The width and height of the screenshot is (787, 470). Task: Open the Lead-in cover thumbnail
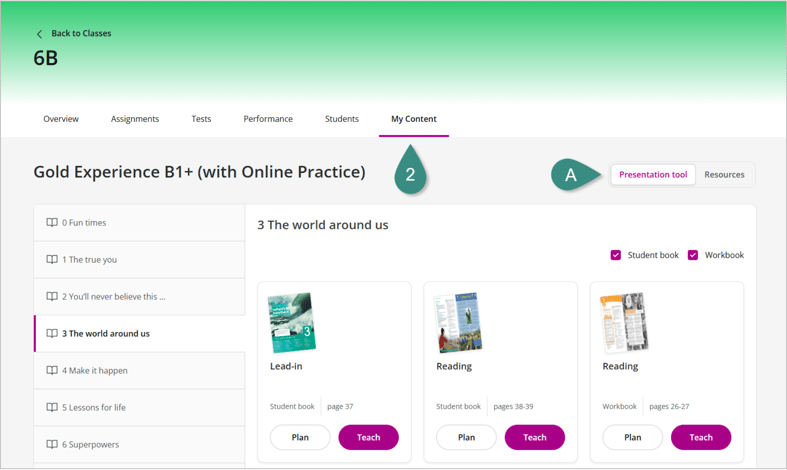pyautogui.click(x=292, y=322)
